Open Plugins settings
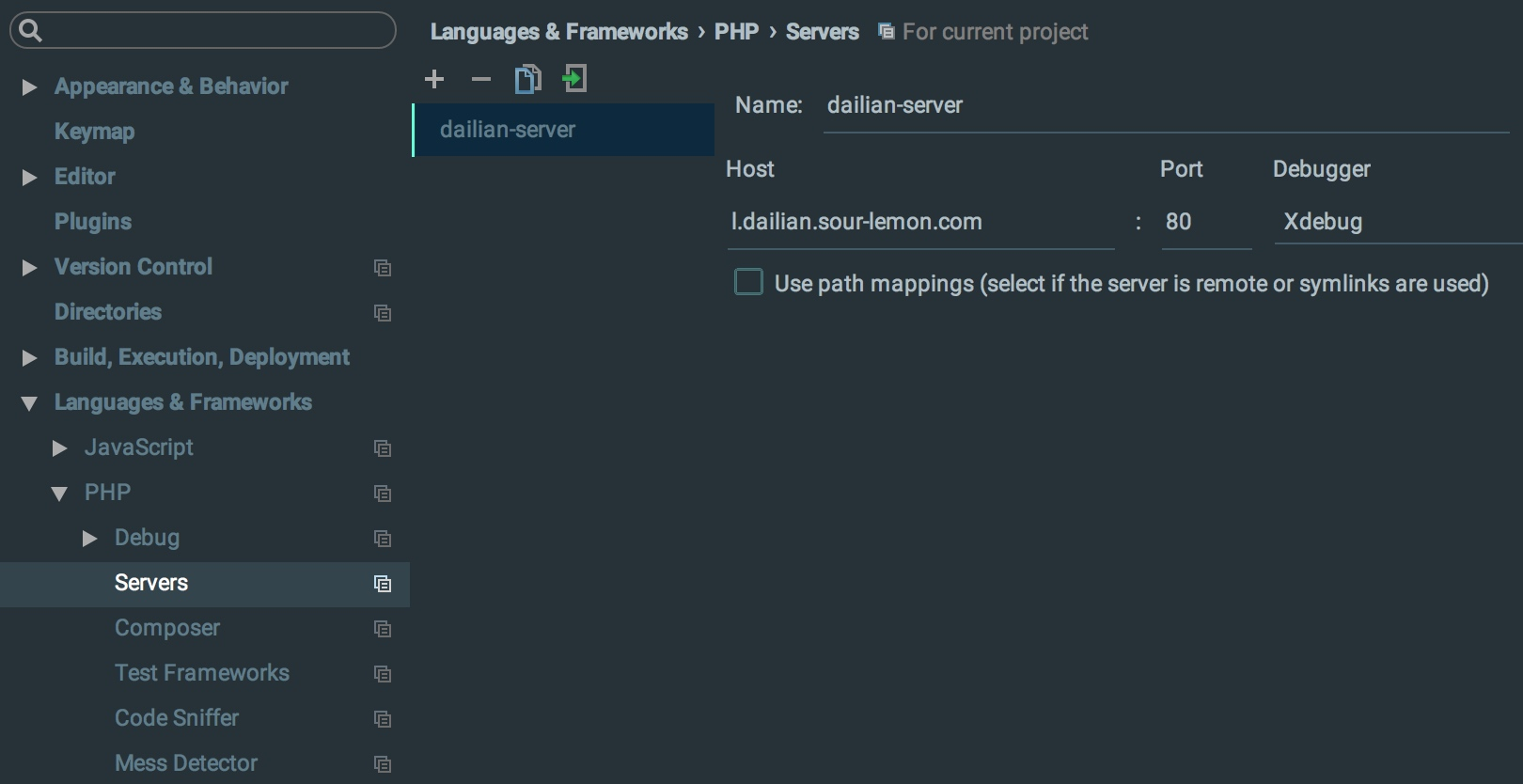This screenshot has height=784, width=1523. (x=93, y=222)
